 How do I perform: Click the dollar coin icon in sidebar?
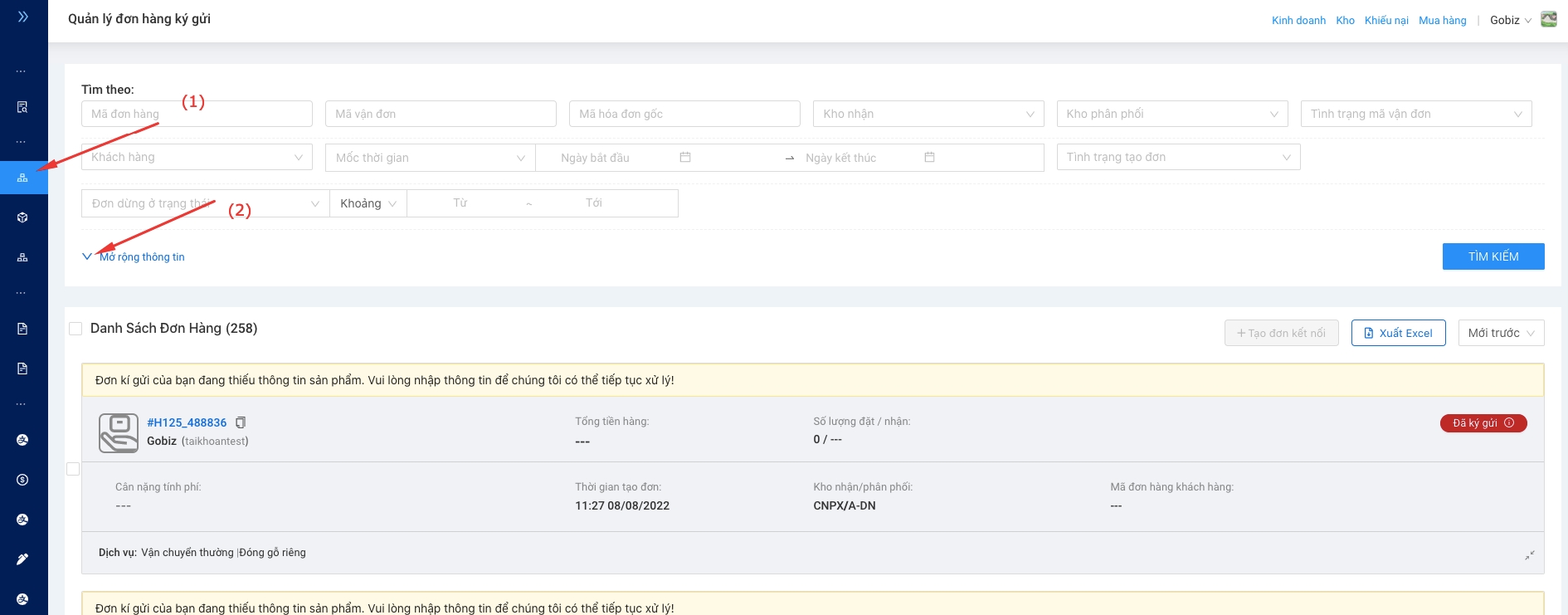pos(23,480)
